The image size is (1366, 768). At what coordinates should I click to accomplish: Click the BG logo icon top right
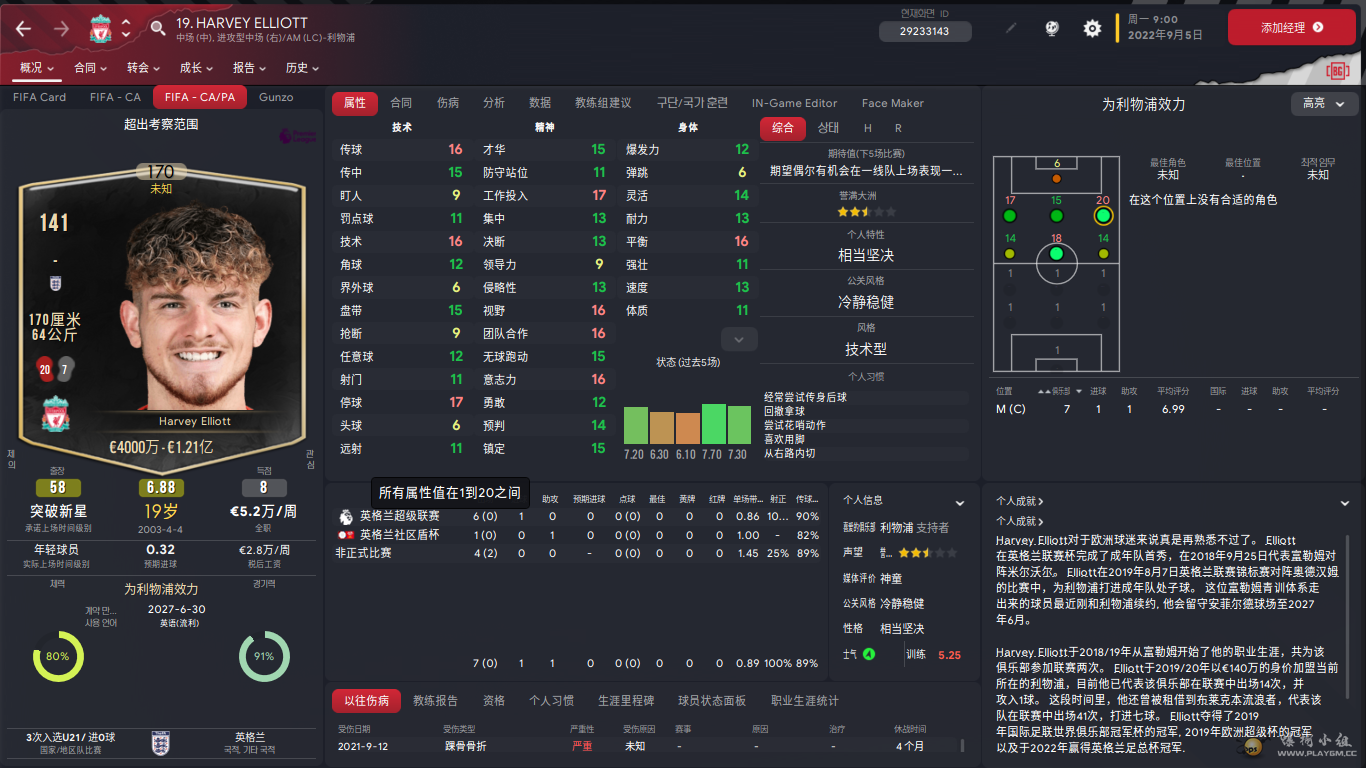coord(1337,70)
